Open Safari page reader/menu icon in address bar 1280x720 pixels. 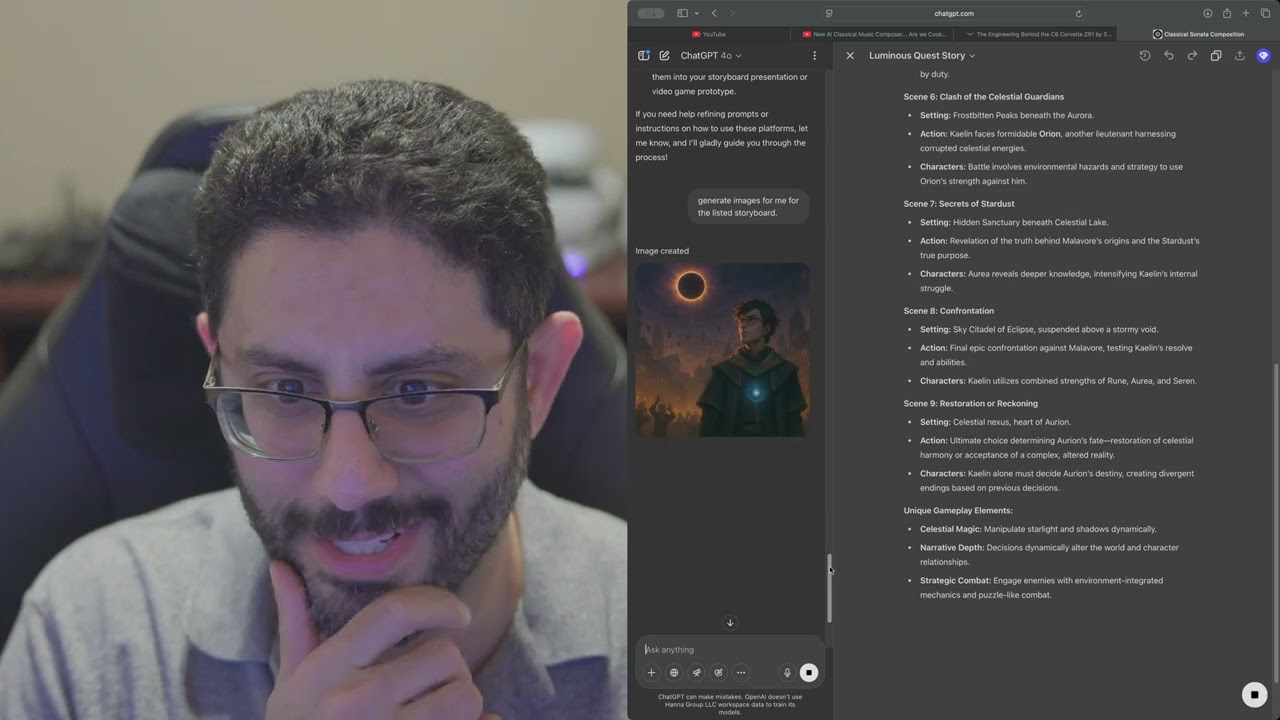coord(829,13)
